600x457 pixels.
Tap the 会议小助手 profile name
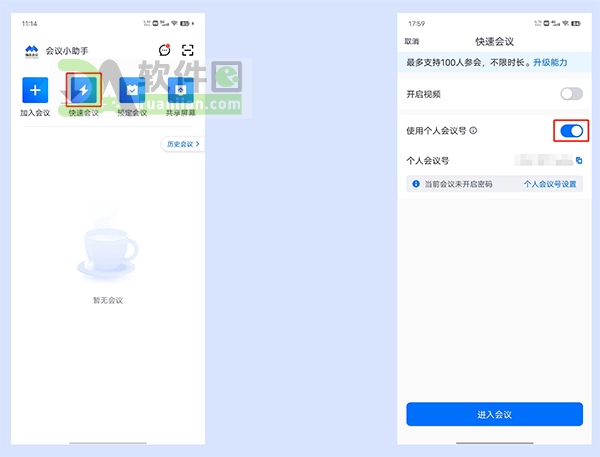coord(67,50)
